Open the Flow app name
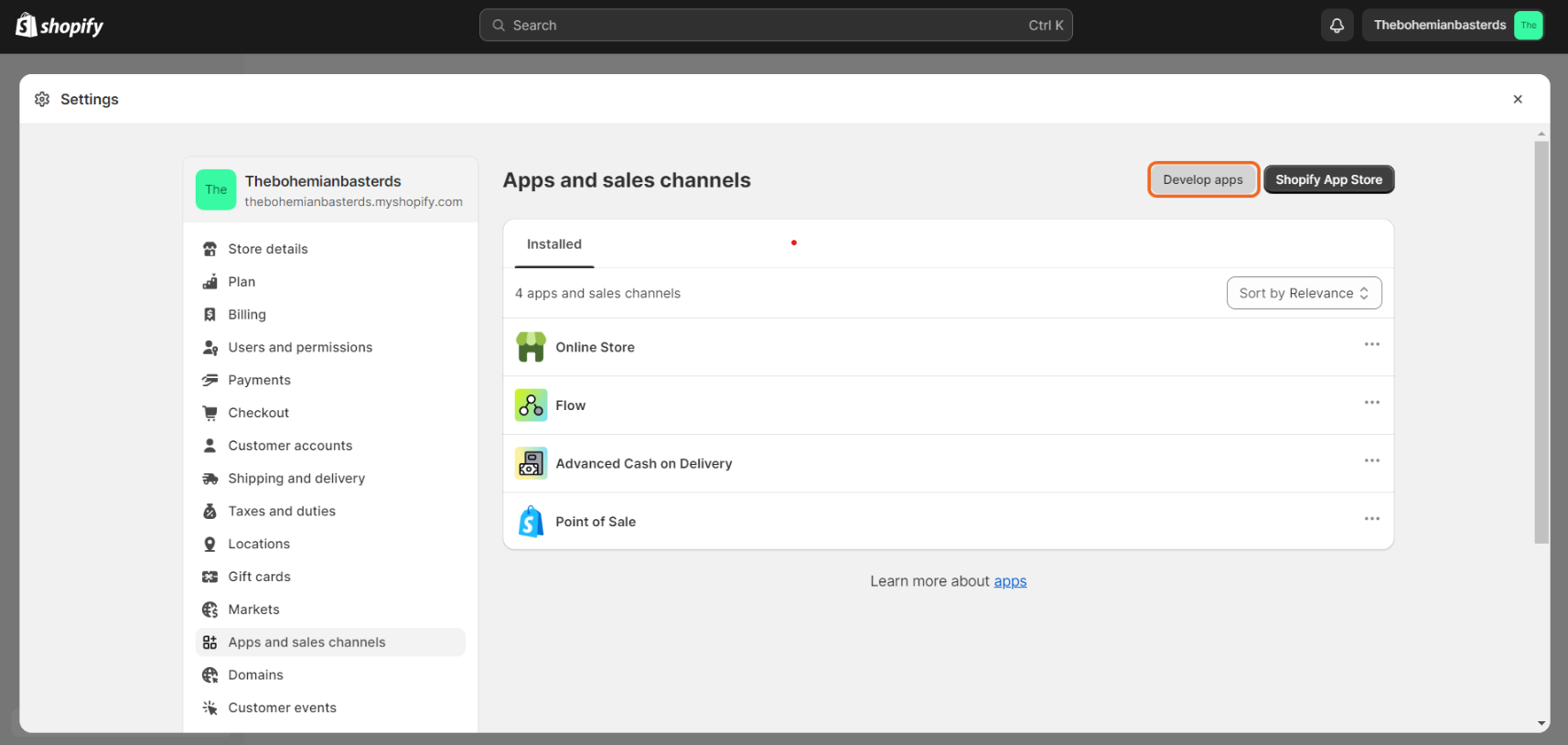The image size is (1568, 745). pos(570,405)
